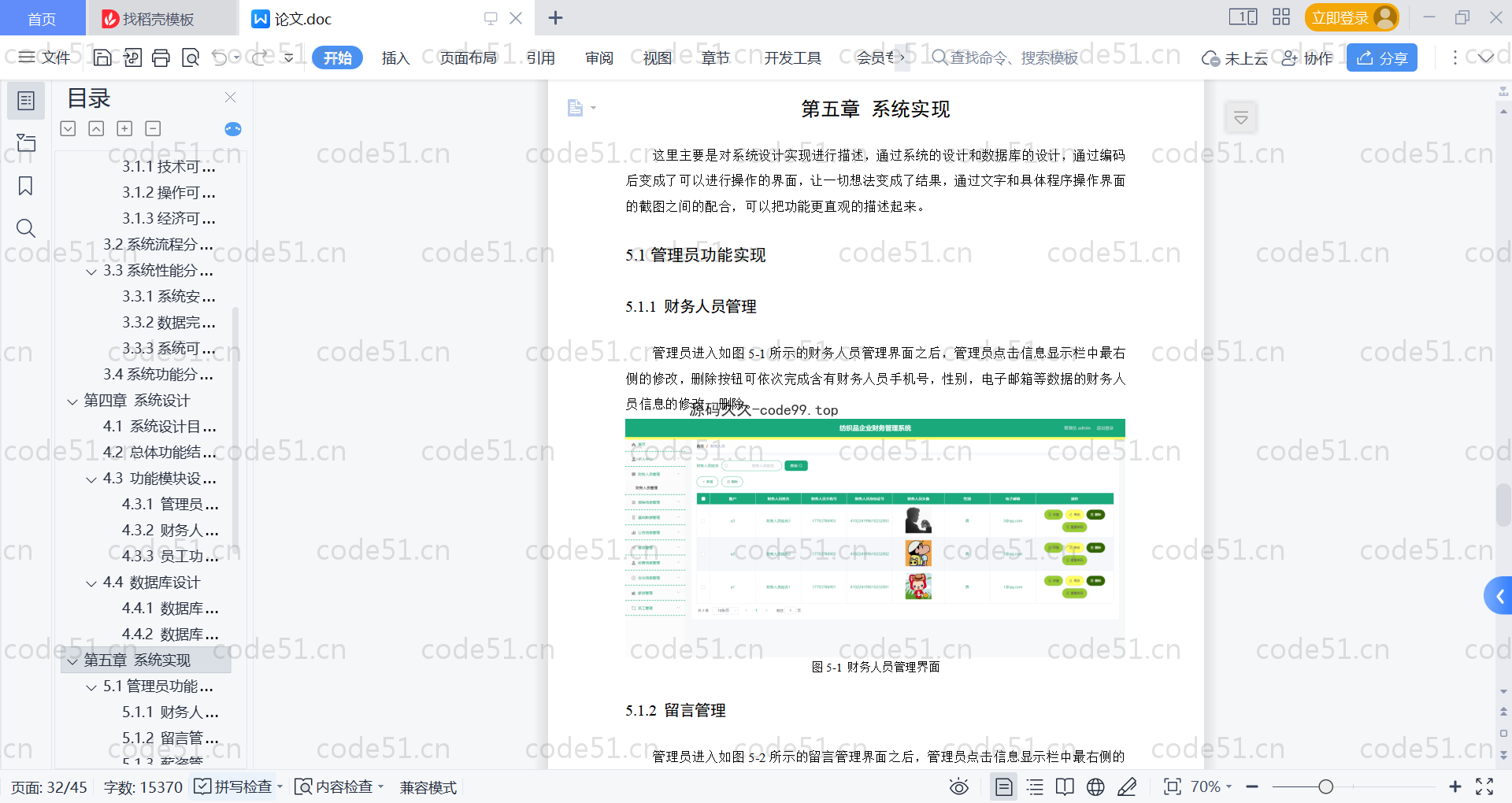Open the 插入 ribbon tab
The height and width of the screenshot is (803, 1512).
pos(395,57)
